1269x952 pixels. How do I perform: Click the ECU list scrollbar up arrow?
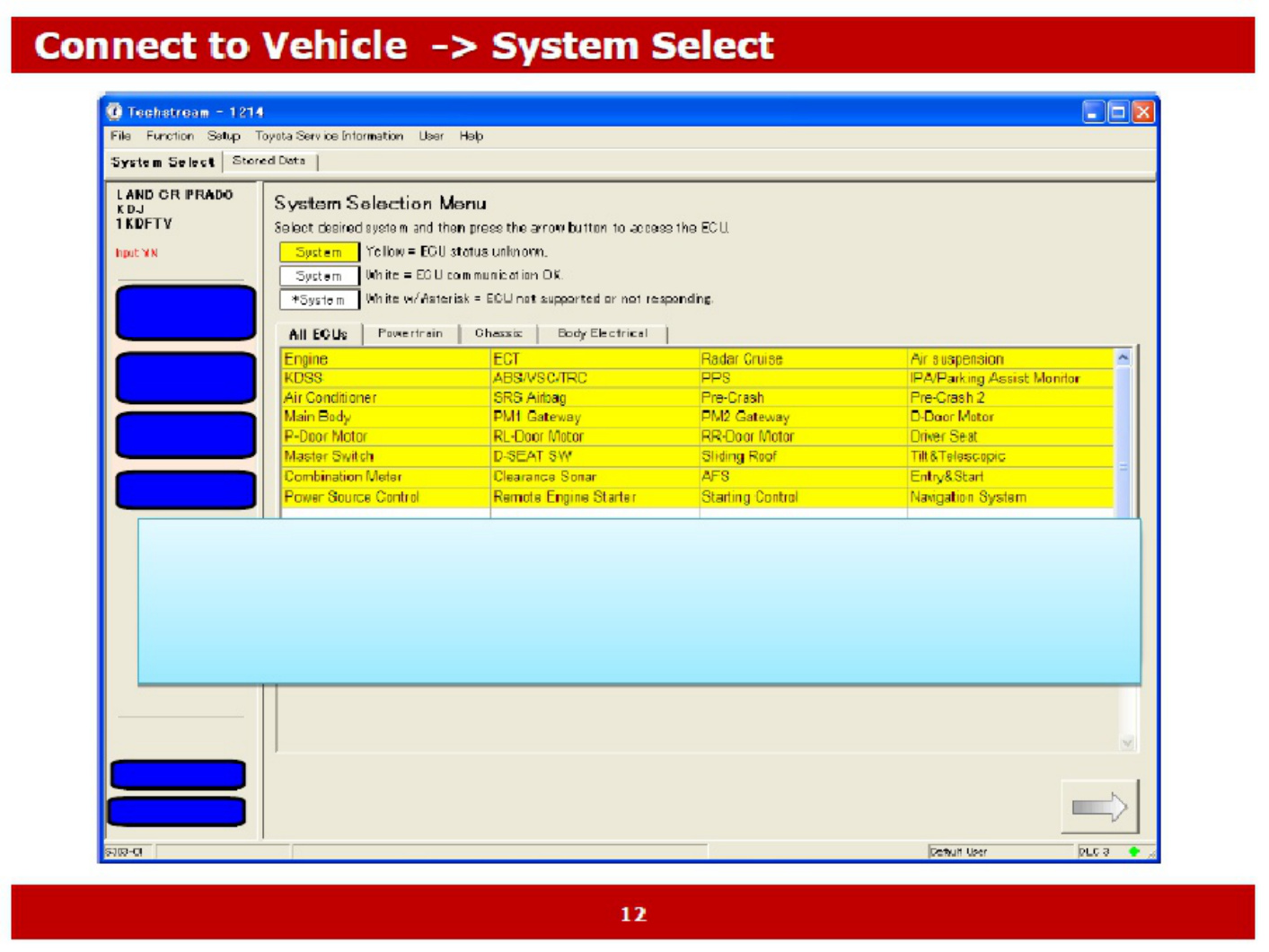pos(1124,357)
